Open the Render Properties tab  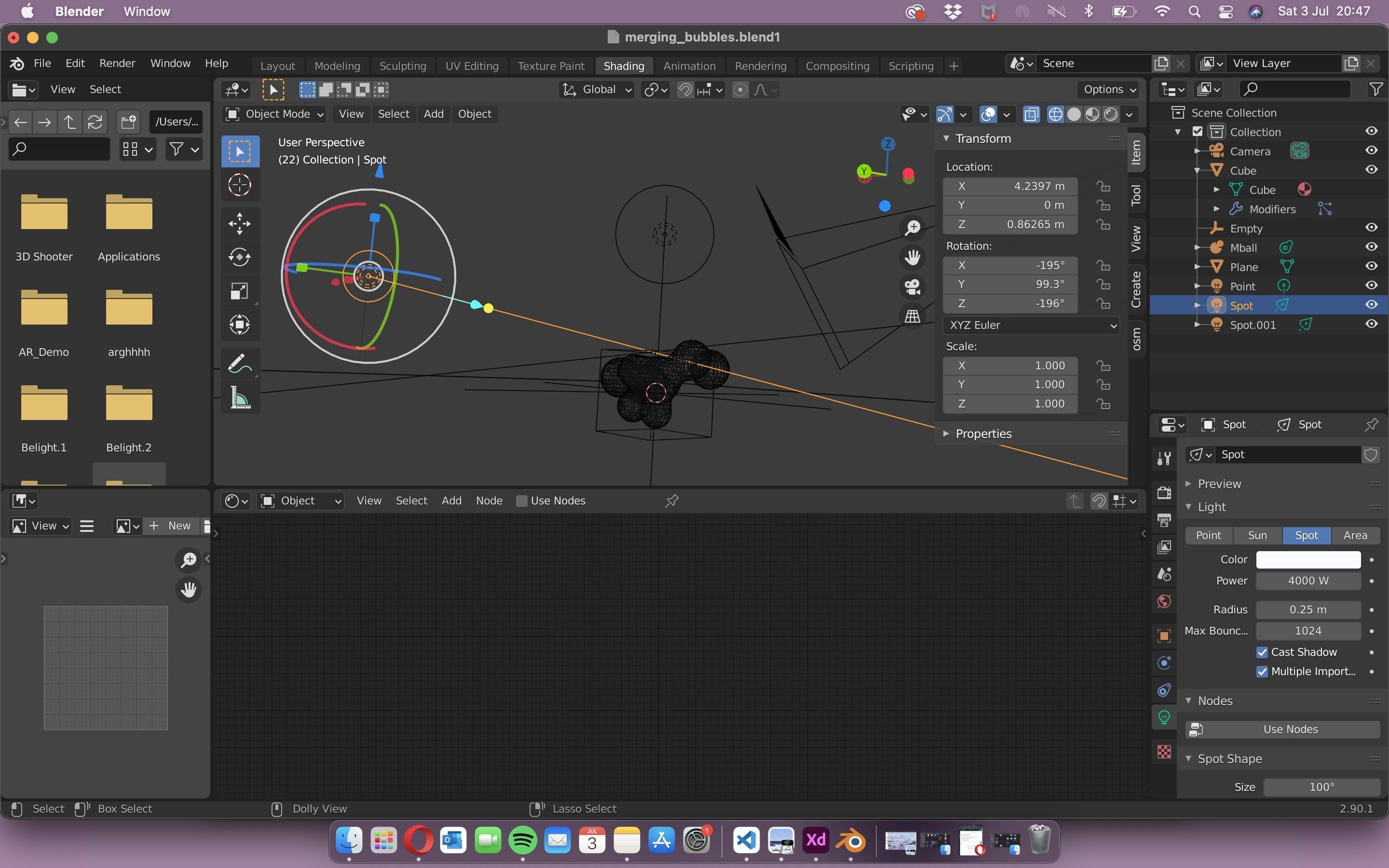pyautogui.click(x=1164, y=492)
